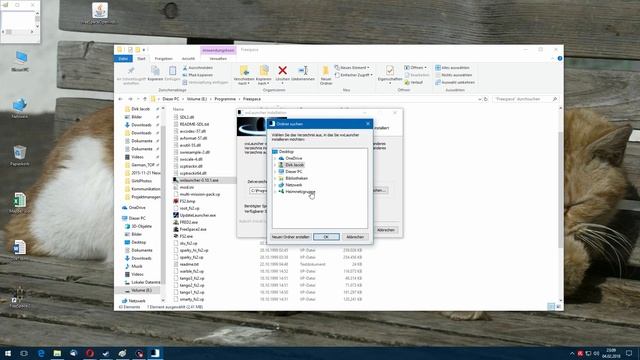The image size is (640, 360).
Task: Select Musik in the Explorer navigation pane
Action: coord(136,266)
